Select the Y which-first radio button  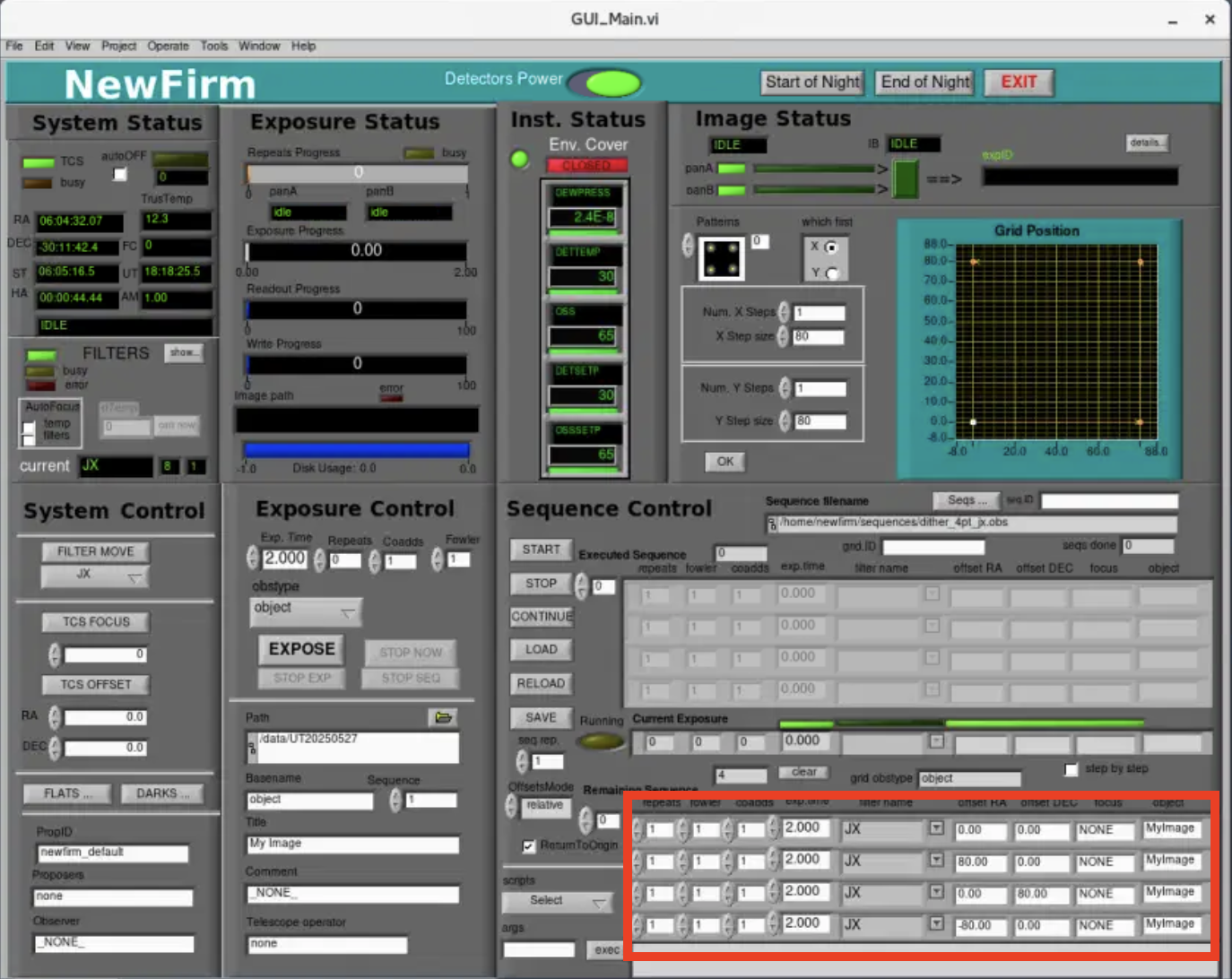(831, 273)
